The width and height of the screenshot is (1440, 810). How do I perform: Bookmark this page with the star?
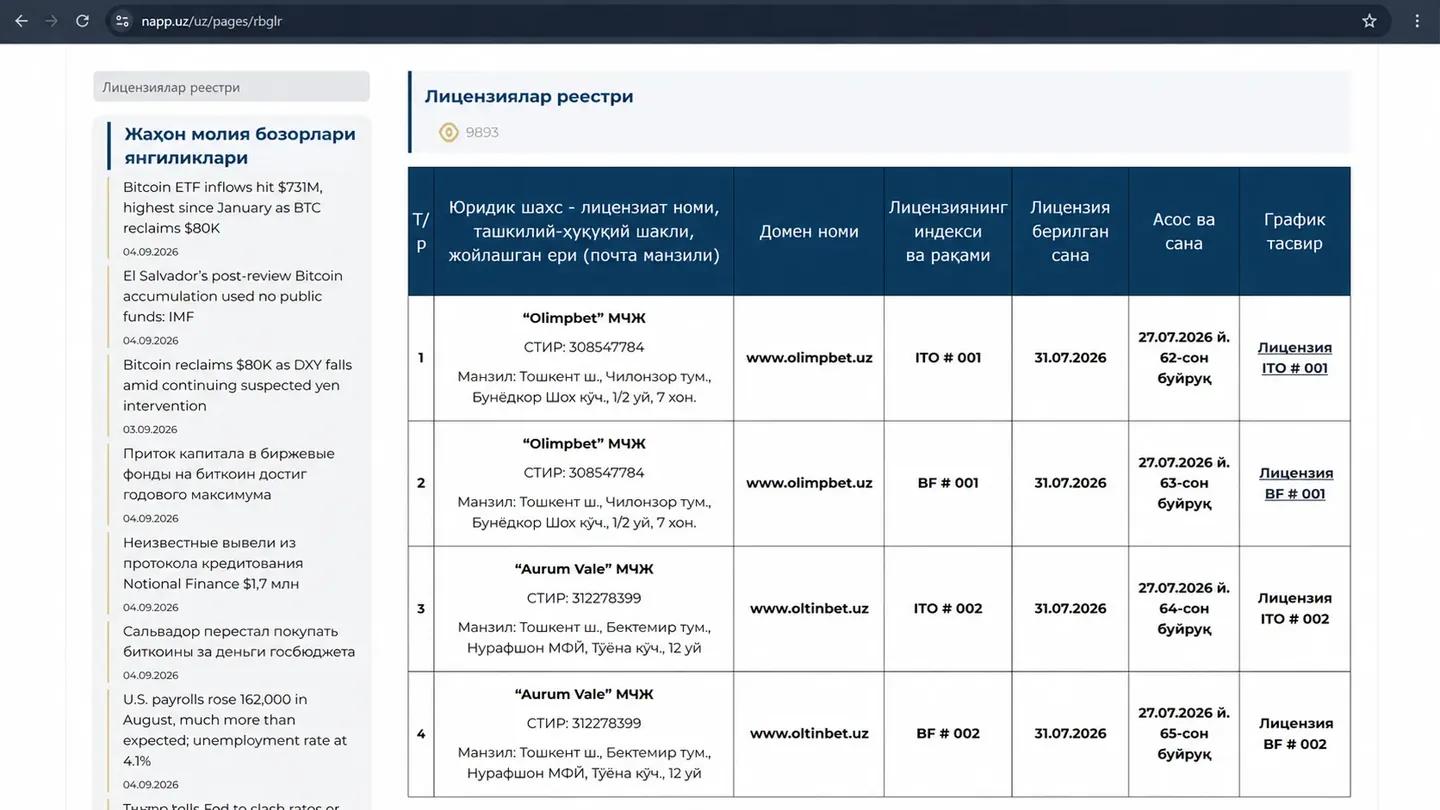pos(1369,21)
